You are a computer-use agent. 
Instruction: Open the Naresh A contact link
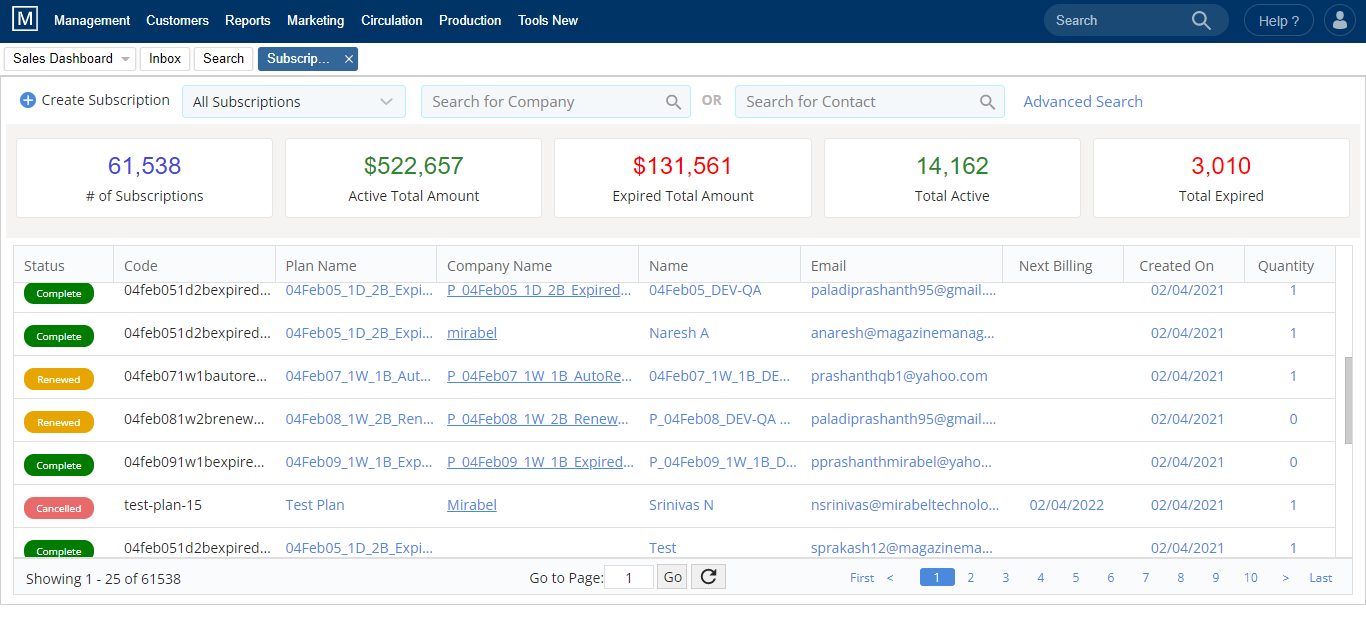(679, 333)
